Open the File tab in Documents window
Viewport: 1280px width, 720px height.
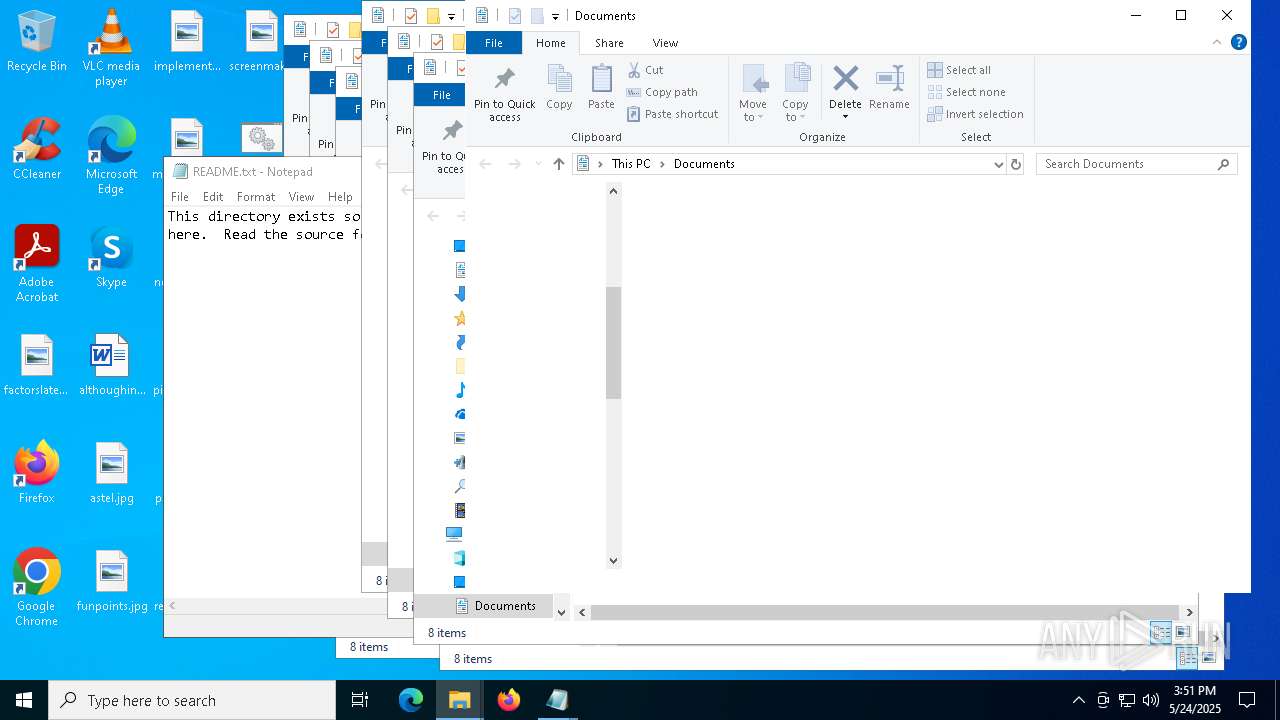pyautogui.click(x=494, y=43)
